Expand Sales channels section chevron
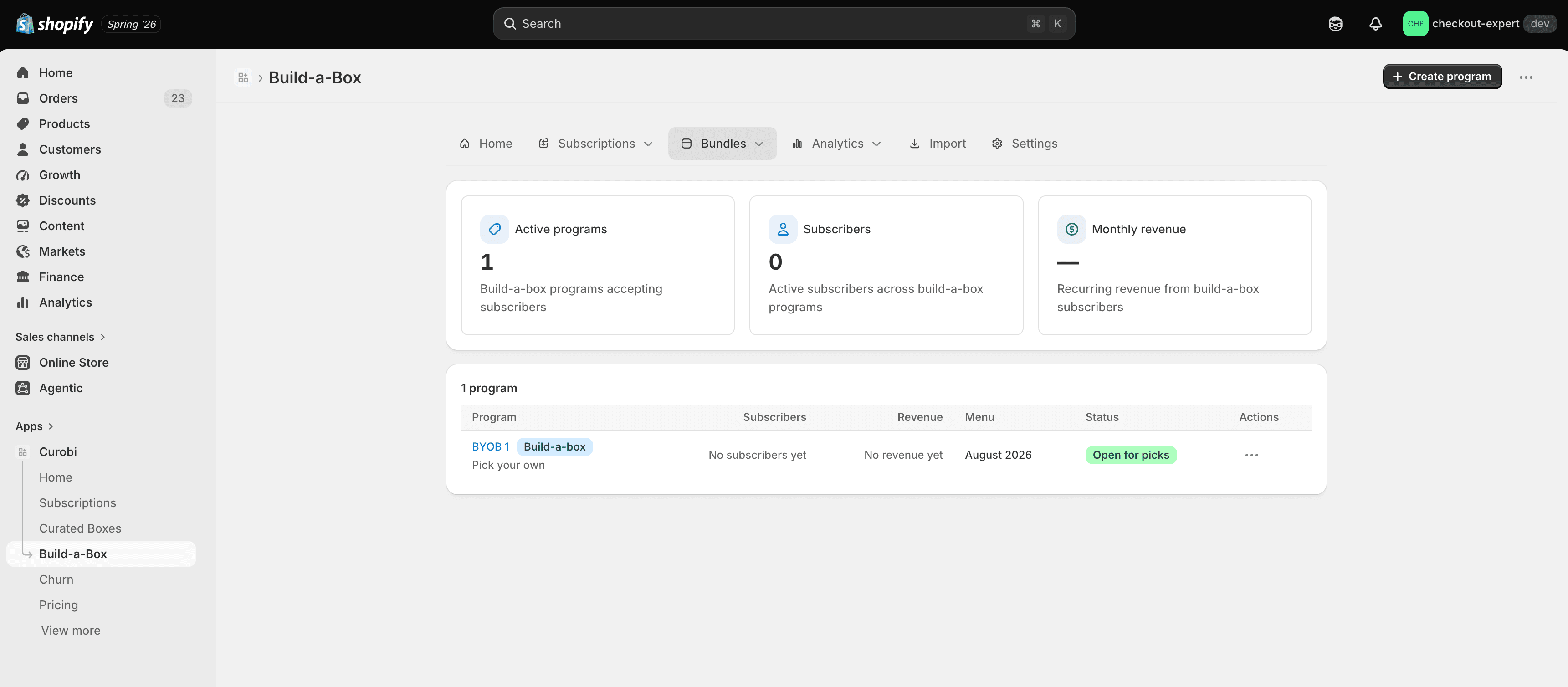 pyautogui.click(x=103, y=337)
